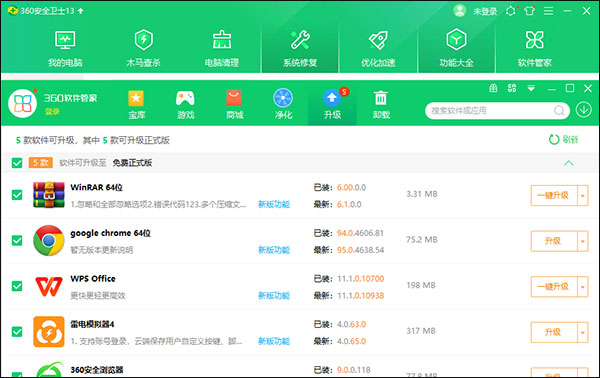Open 新版功能 link for WPS Office

click(274, 295)
